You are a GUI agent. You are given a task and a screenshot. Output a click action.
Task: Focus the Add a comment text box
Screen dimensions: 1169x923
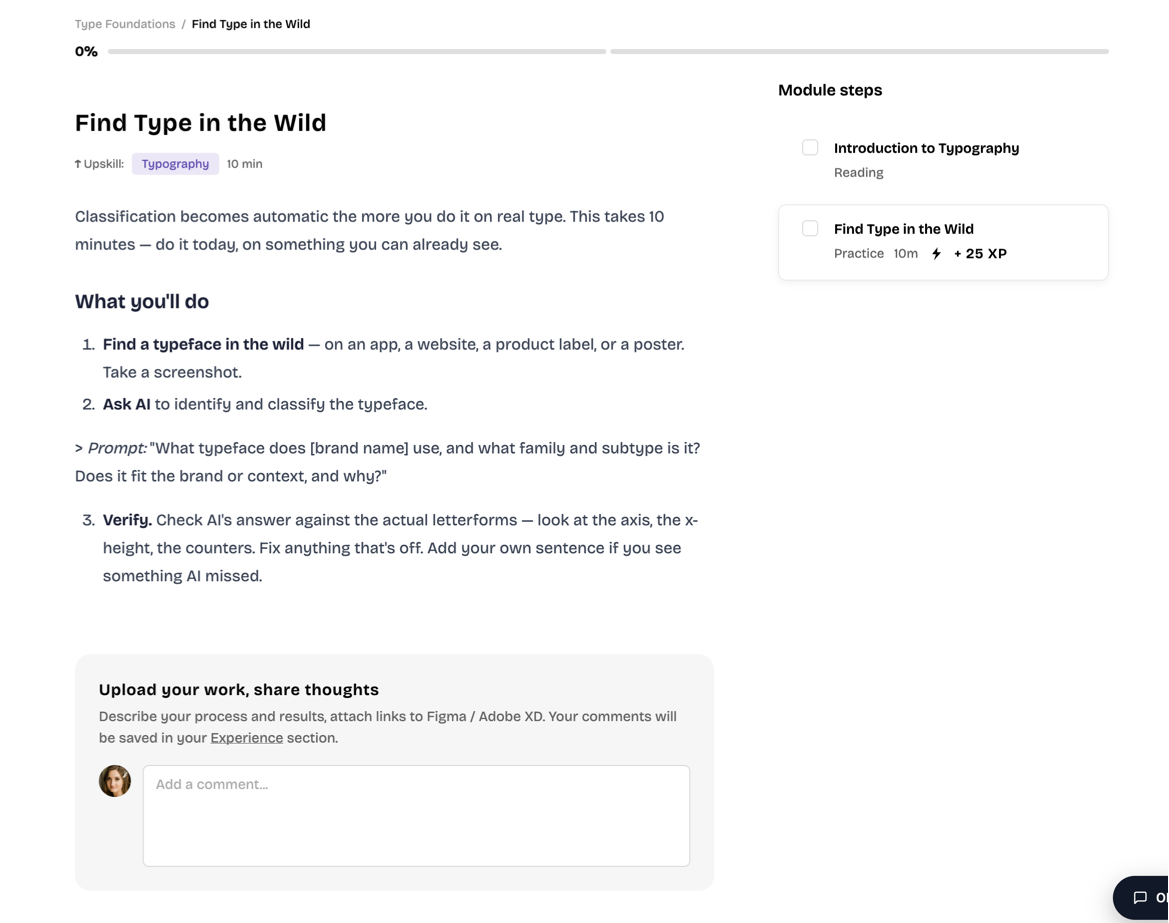416,816
